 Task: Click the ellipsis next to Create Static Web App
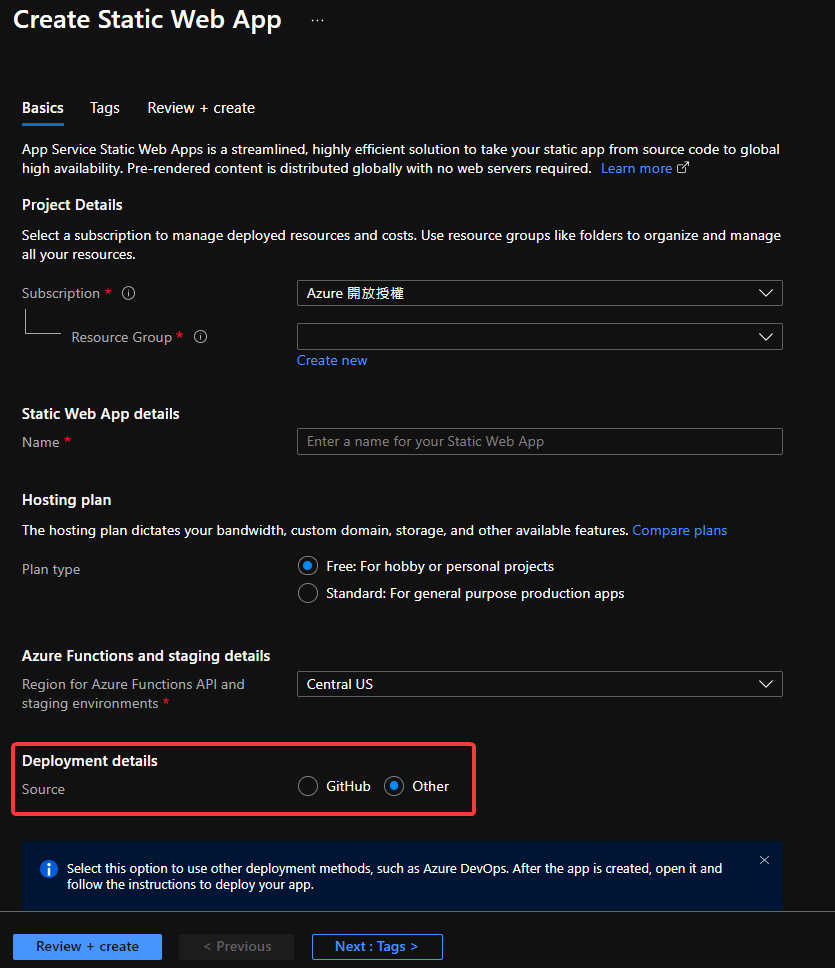[x=317, y=20]
